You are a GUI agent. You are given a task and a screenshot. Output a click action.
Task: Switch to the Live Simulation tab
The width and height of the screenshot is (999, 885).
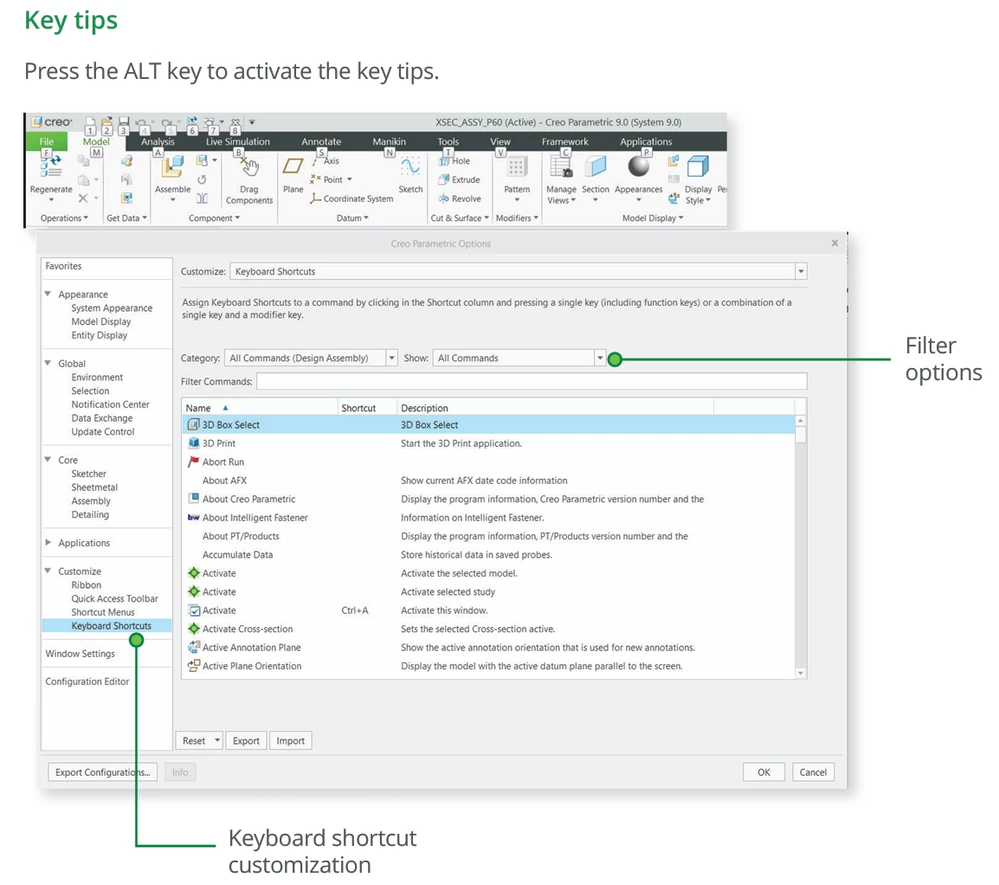238,141
